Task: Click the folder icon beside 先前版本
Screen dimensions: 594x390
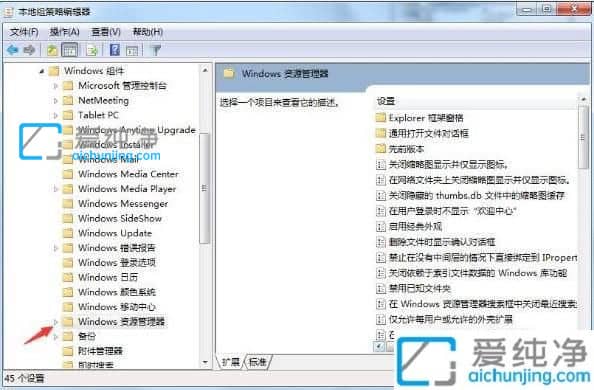Action: (x=380, y=149)
